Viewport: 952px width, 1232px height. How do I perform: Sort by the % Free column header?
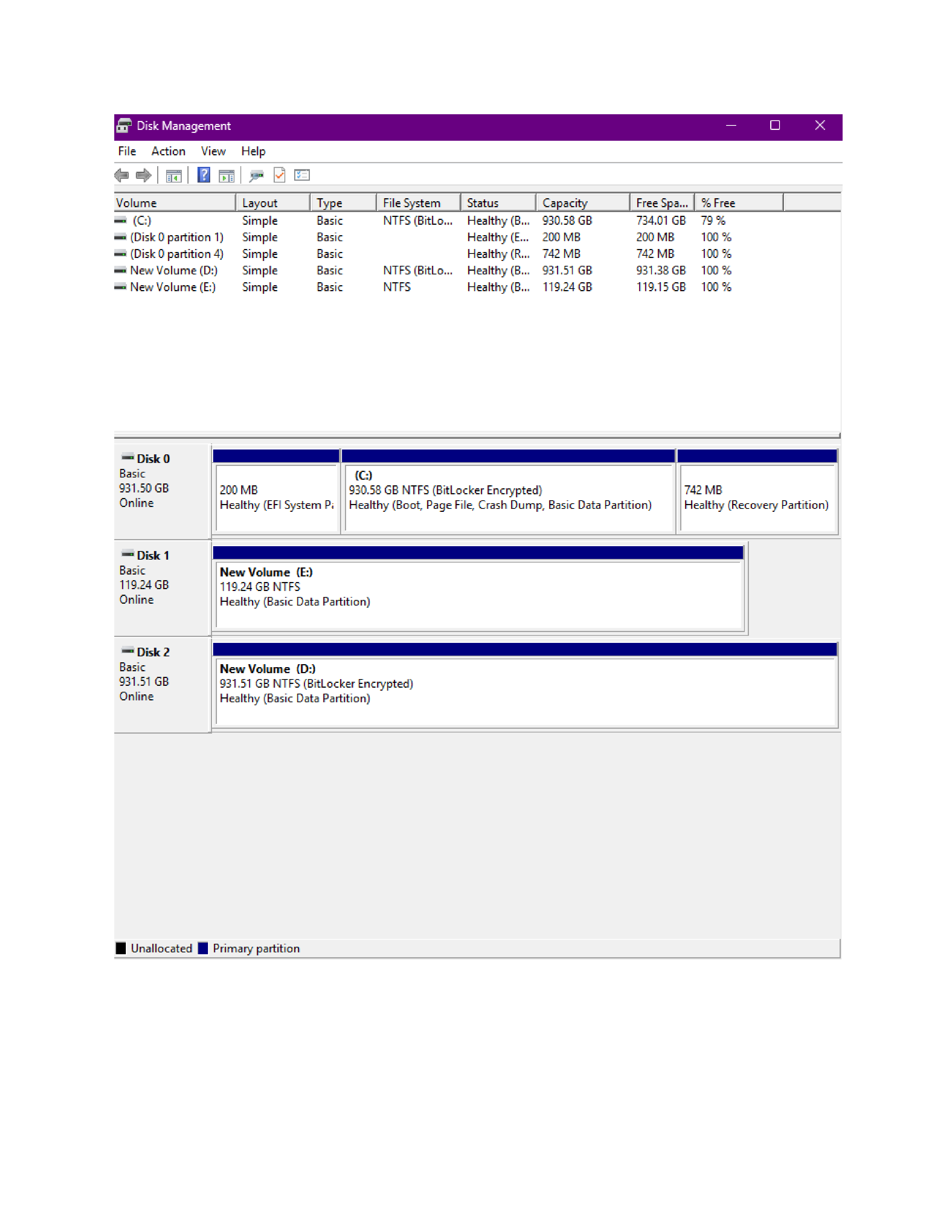[739, 203]
